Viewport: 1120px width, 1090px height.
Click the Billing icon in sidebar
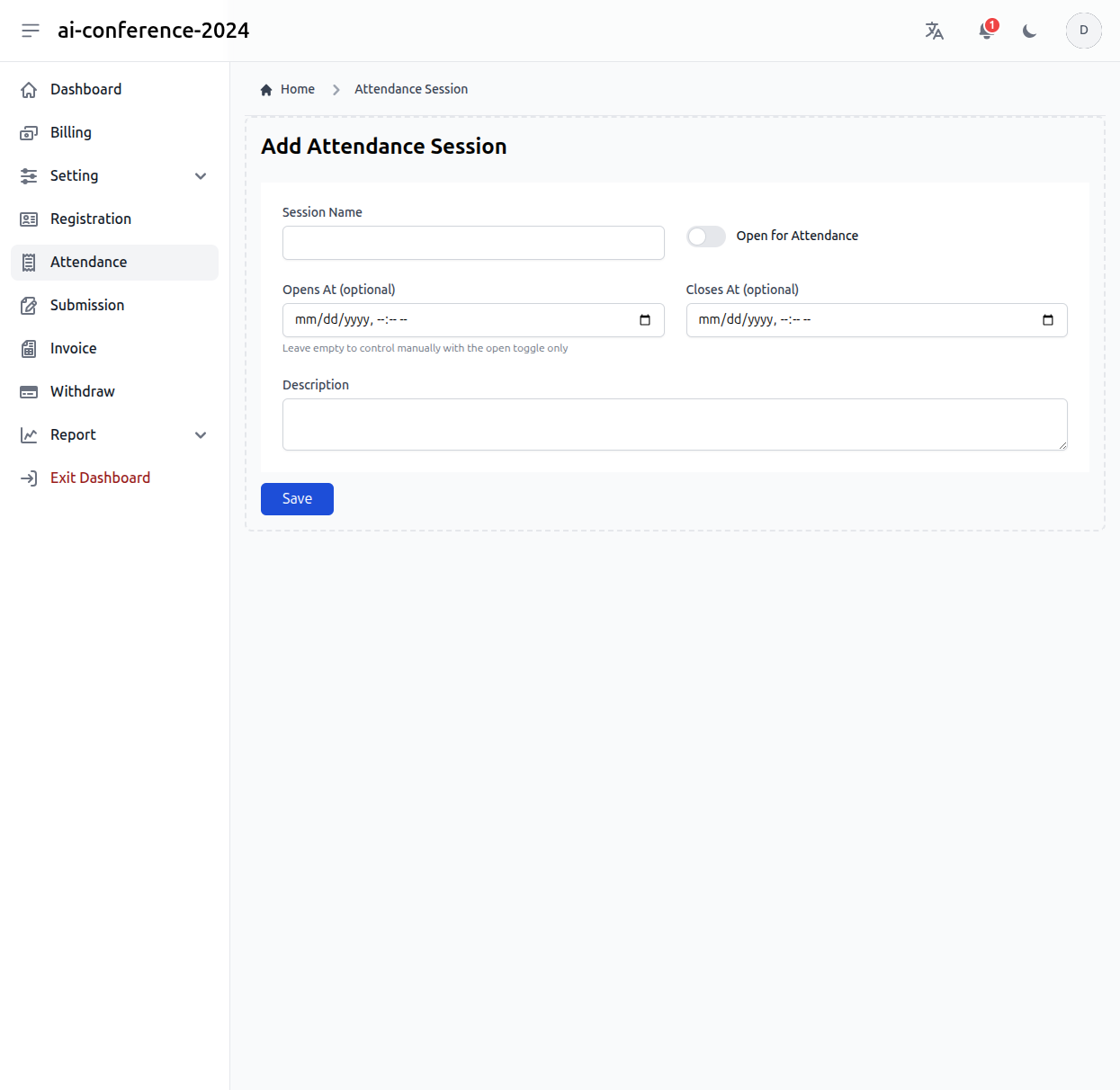29,133
